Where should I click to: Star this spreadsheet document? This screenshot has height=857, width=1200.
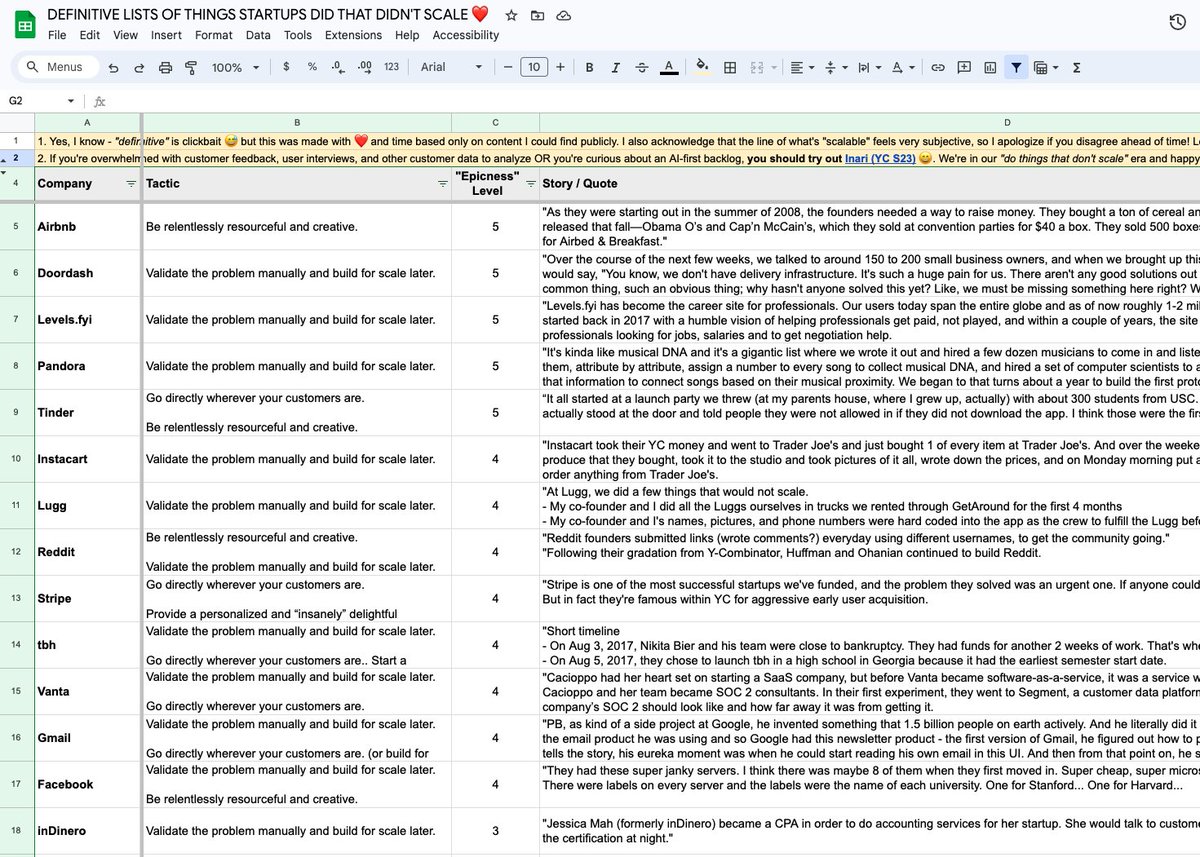(511, 15)
